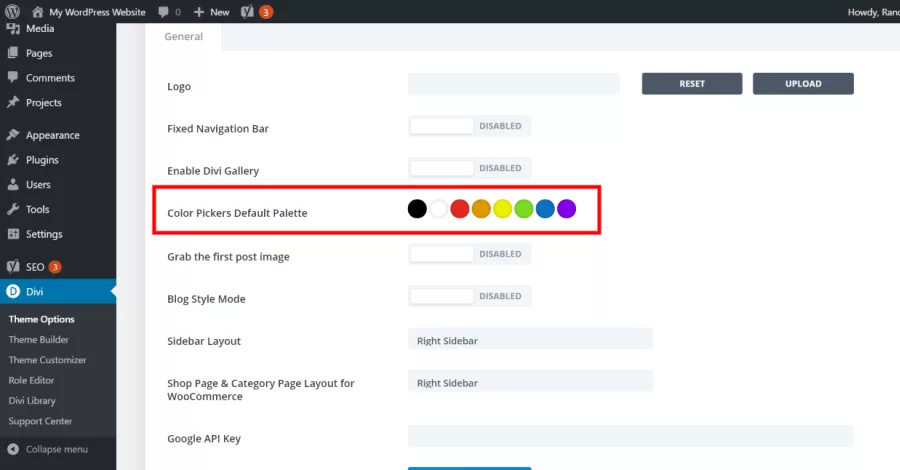This screenshot has width=900, height=470.
Task: Click the Divi D logo icon
Action: coord(13,292)
